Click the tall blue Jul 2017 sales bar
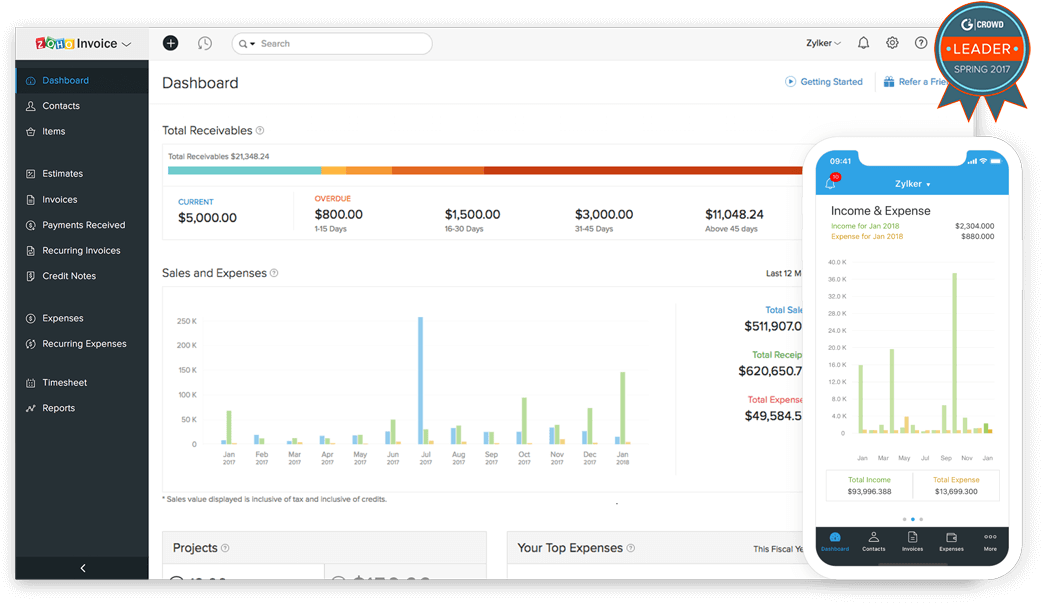Screen dimensions: 1042x603 tap(420, 380)
